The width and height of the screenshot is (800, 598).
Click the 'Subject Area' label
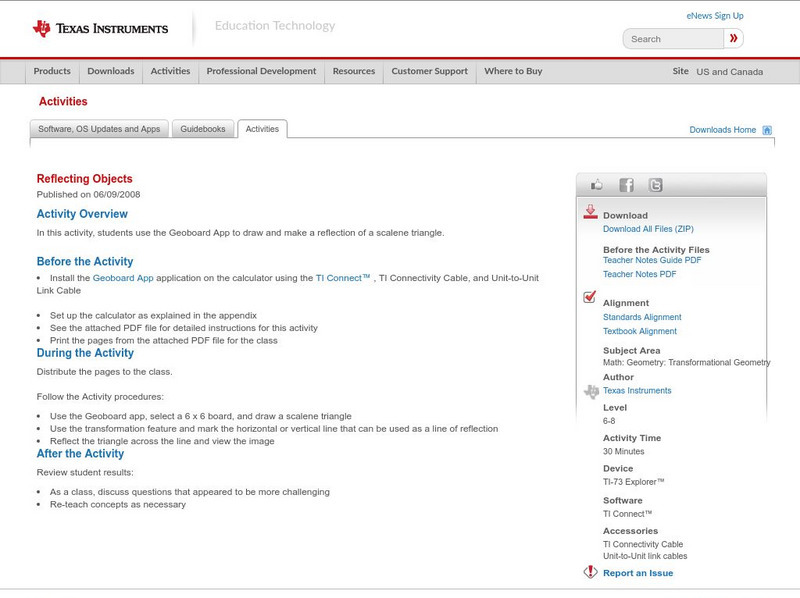(x=632, y=351)
